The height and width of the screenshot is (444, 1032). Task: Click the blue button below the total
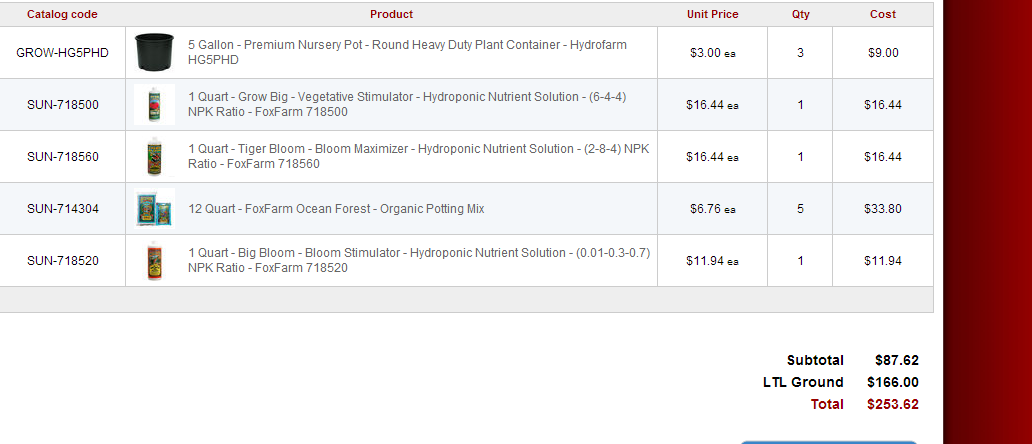pos(829,443)
